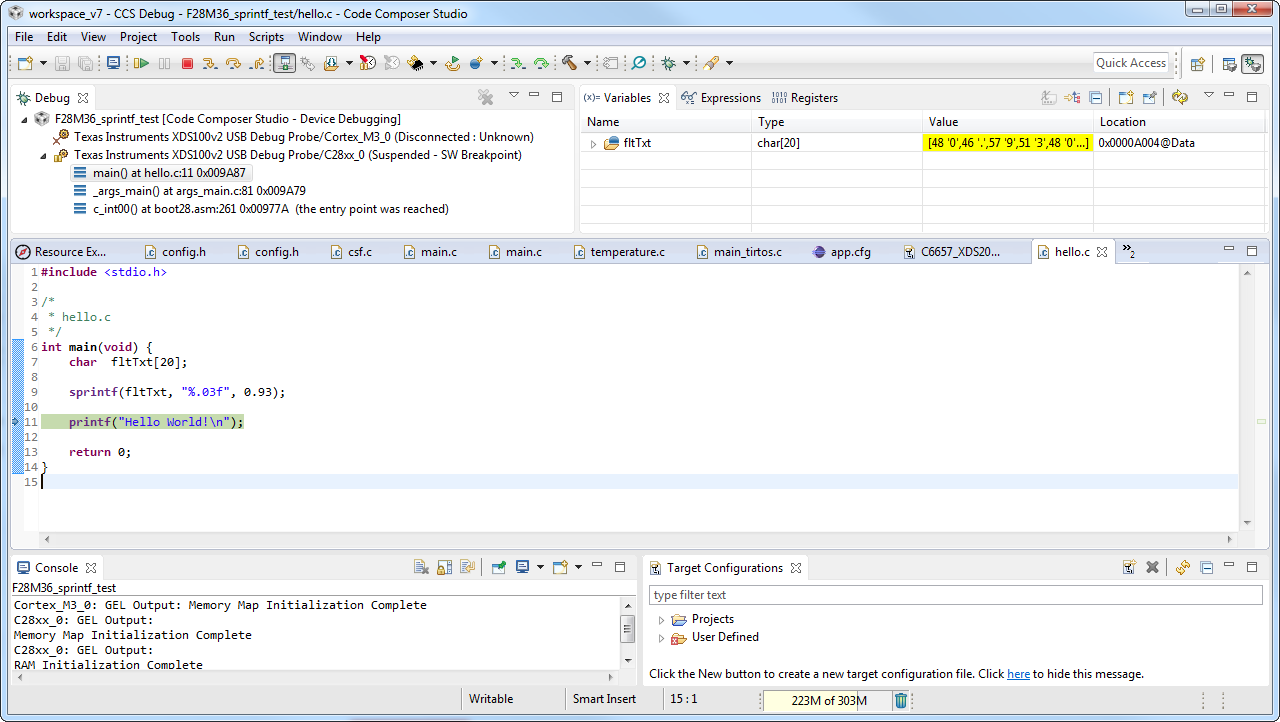Pin the Console view
Image resolution: width=1280 pixels, height=722 pixels.
coord(498,567)
